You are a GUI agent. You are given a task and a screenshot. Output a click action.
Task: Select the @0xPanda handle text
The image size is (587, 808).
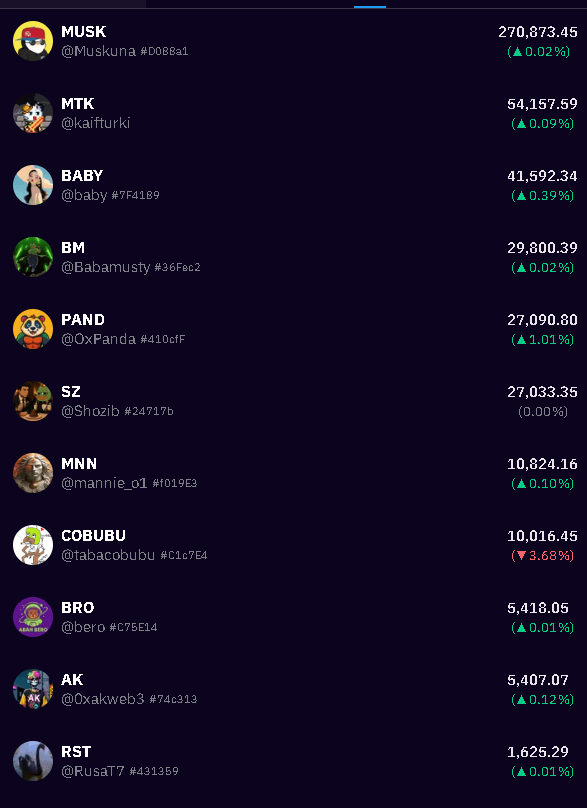pyautogui.click(x=98, y=339)
